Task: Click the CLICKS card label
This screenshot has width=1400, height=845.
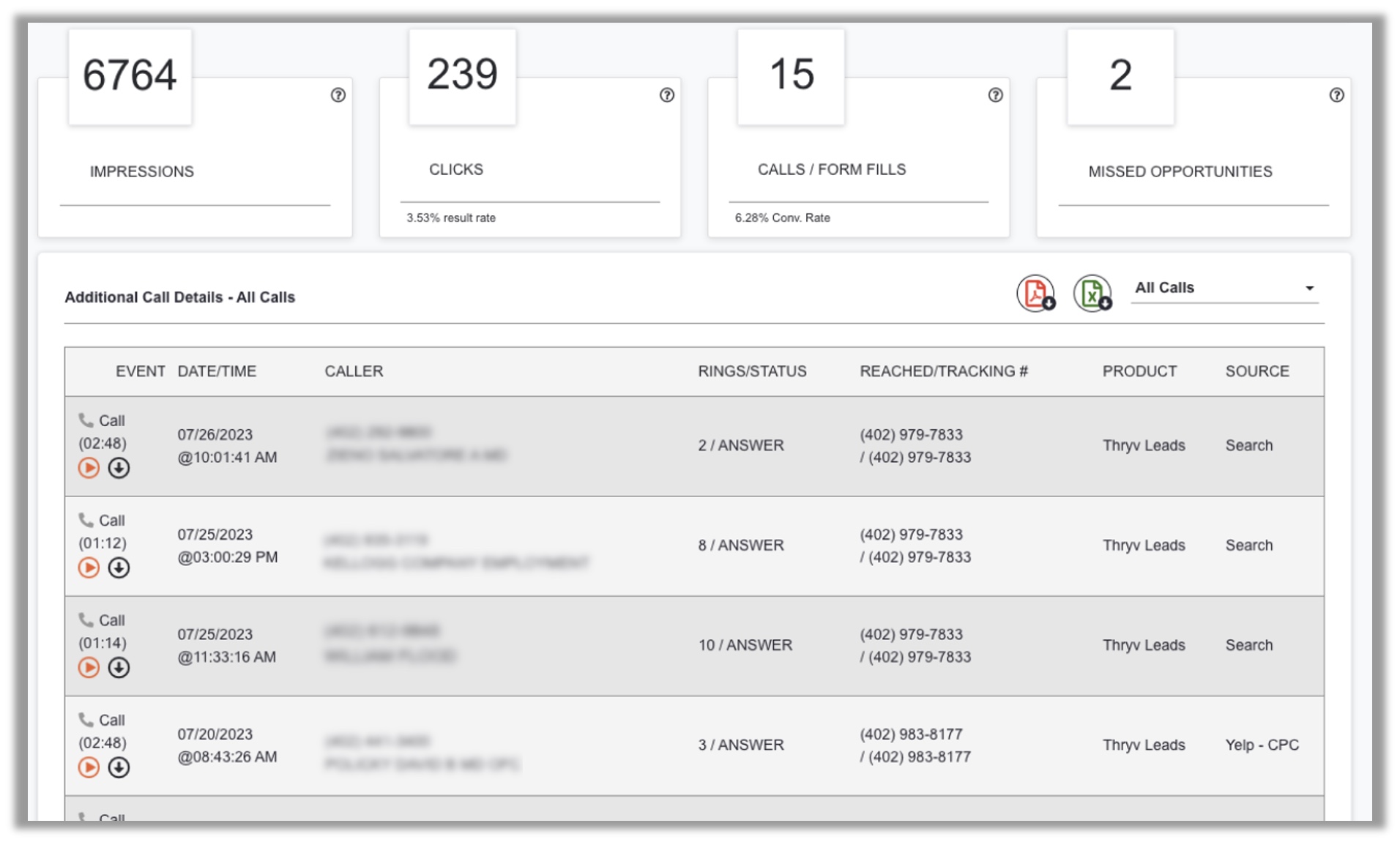Action: click(x=455, y=169)
